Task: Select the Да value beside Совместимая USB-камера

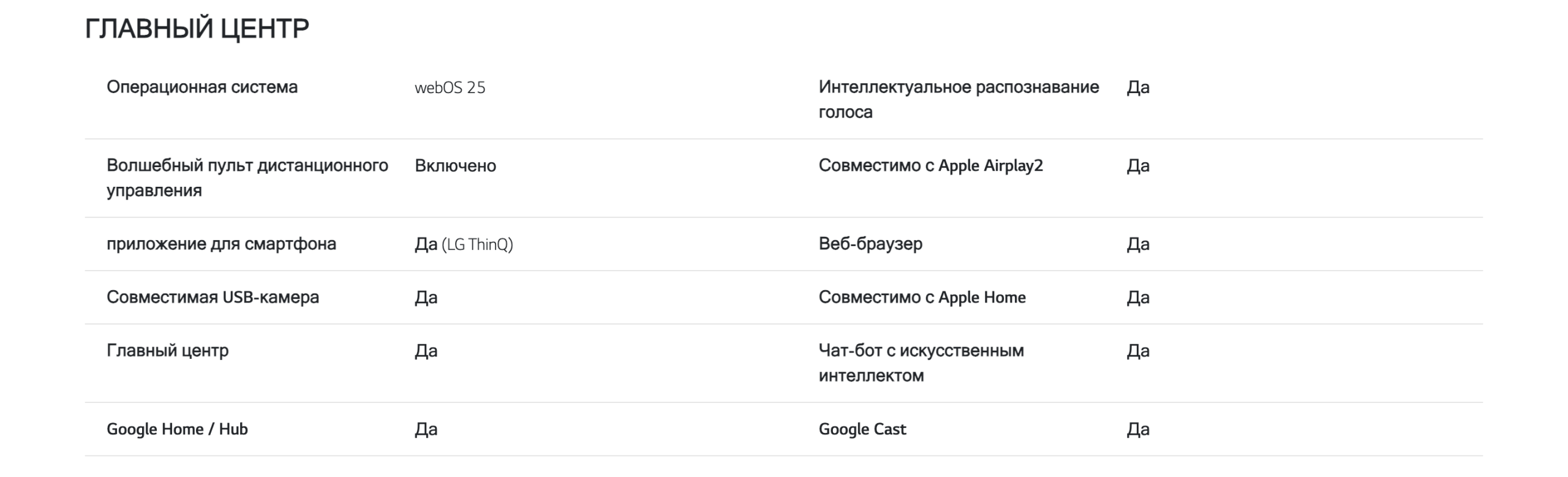Action: coord(426,298)
